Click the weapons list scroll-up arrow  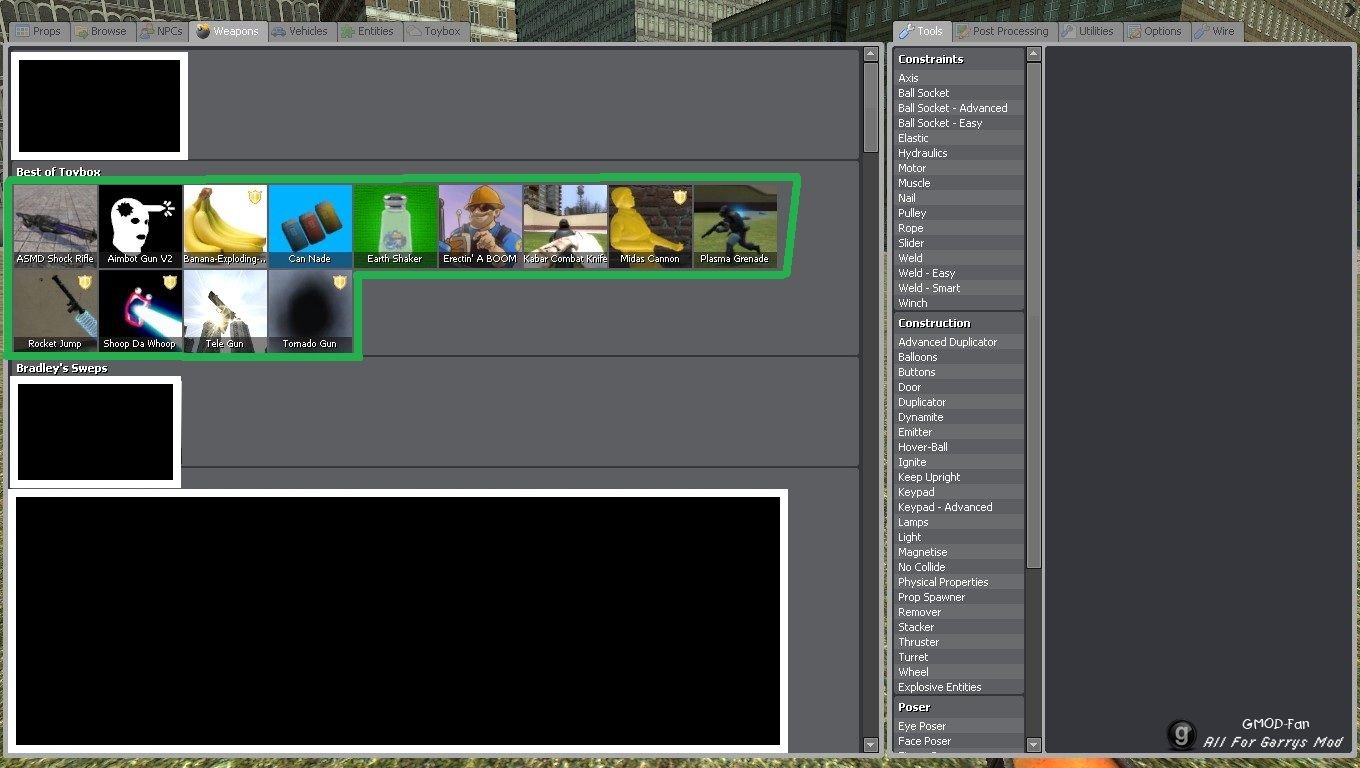click(870, 54)
